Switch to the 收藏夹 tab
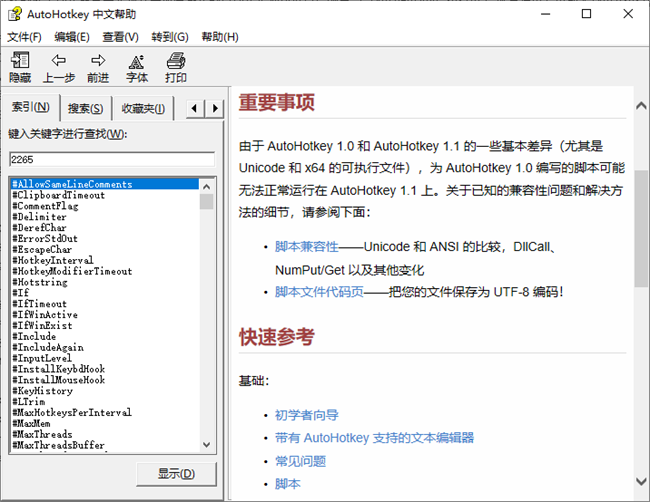650x502 pixels. point(144,108)
